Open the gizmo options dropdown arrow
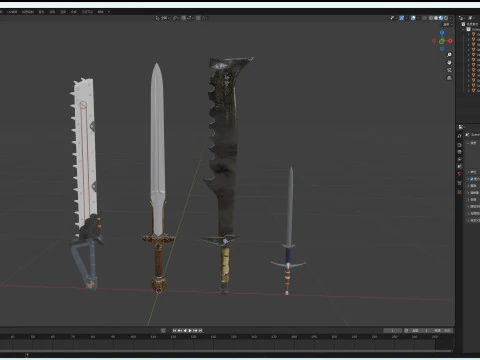Image resolution: width=480 pixels, height=360 pixels. point(407,18)
